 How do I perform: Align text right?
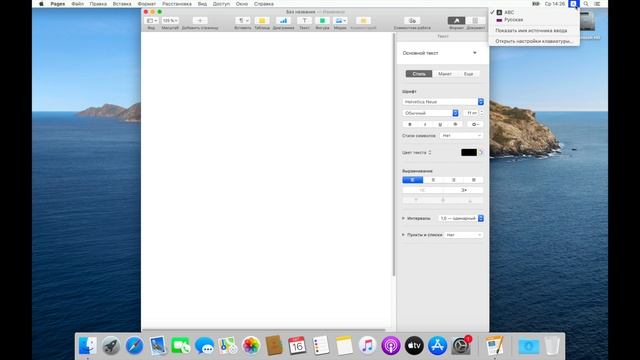click(x=453, y=180)
